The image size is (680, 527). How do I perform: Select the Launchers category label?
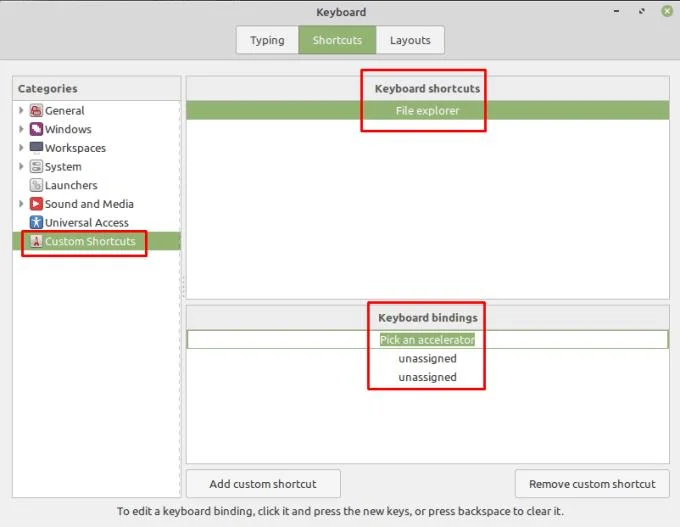(71, 185)
